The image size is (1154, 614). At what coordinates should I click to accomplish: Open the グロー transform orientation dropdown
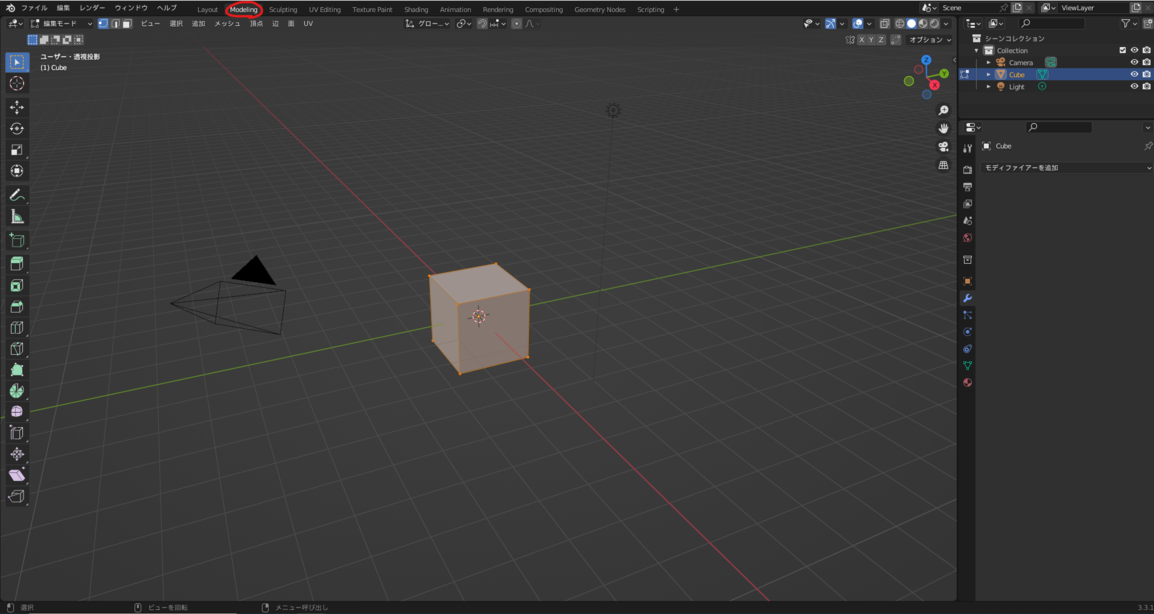[x=428, y=24]
